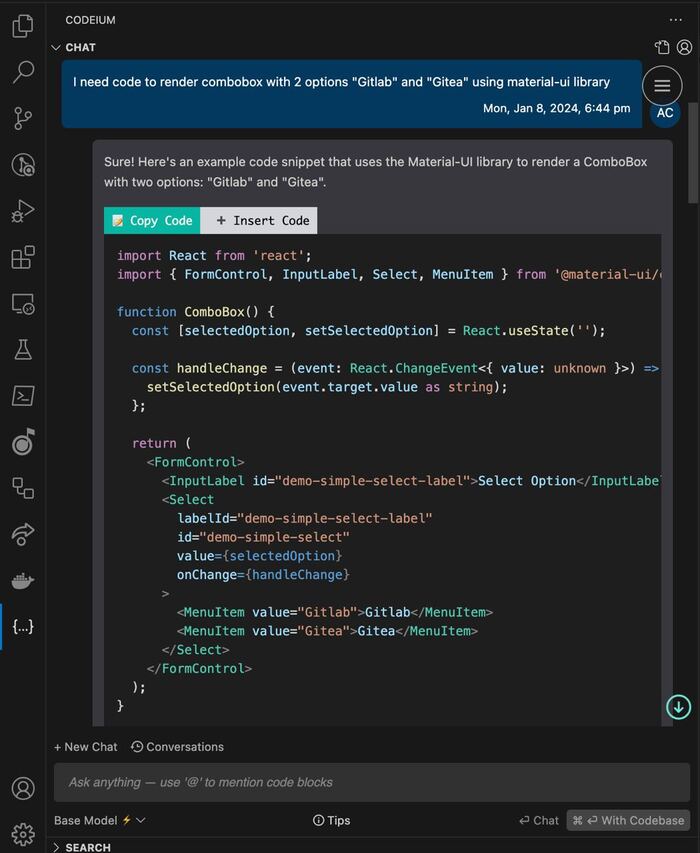Collapse the CHAT section
This screenshot has height=853, width=700.
[57, 47]
